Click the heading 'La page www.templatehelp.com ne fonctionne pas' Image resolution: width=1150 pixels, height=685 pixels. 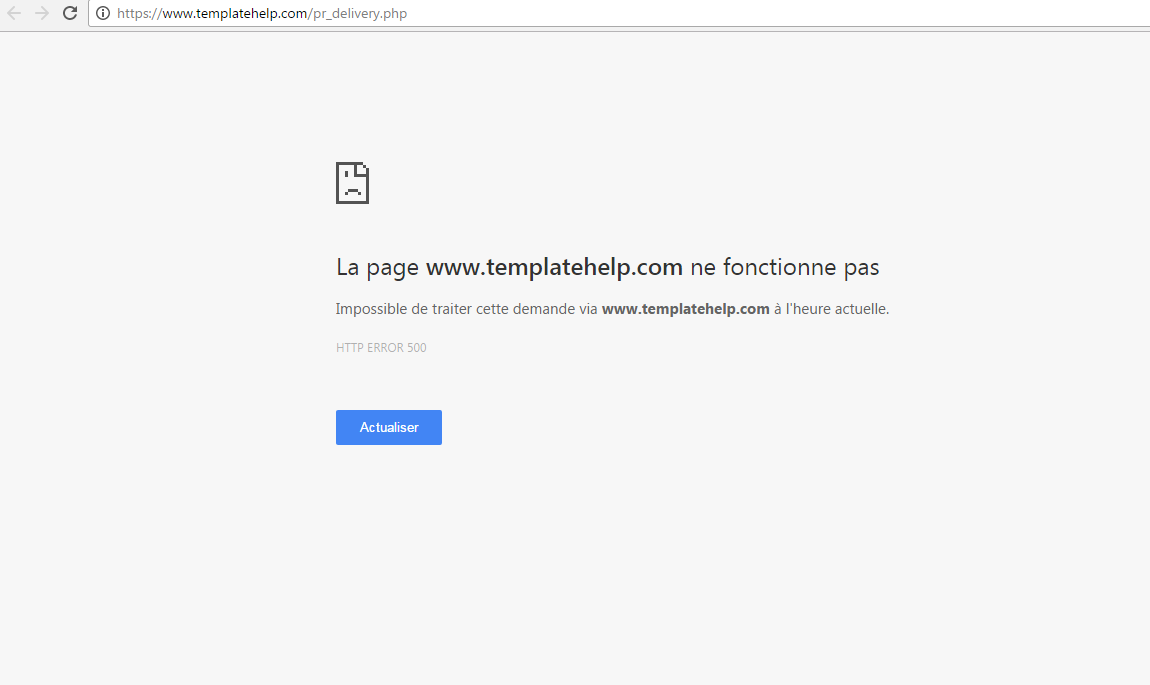coord(607,267)
